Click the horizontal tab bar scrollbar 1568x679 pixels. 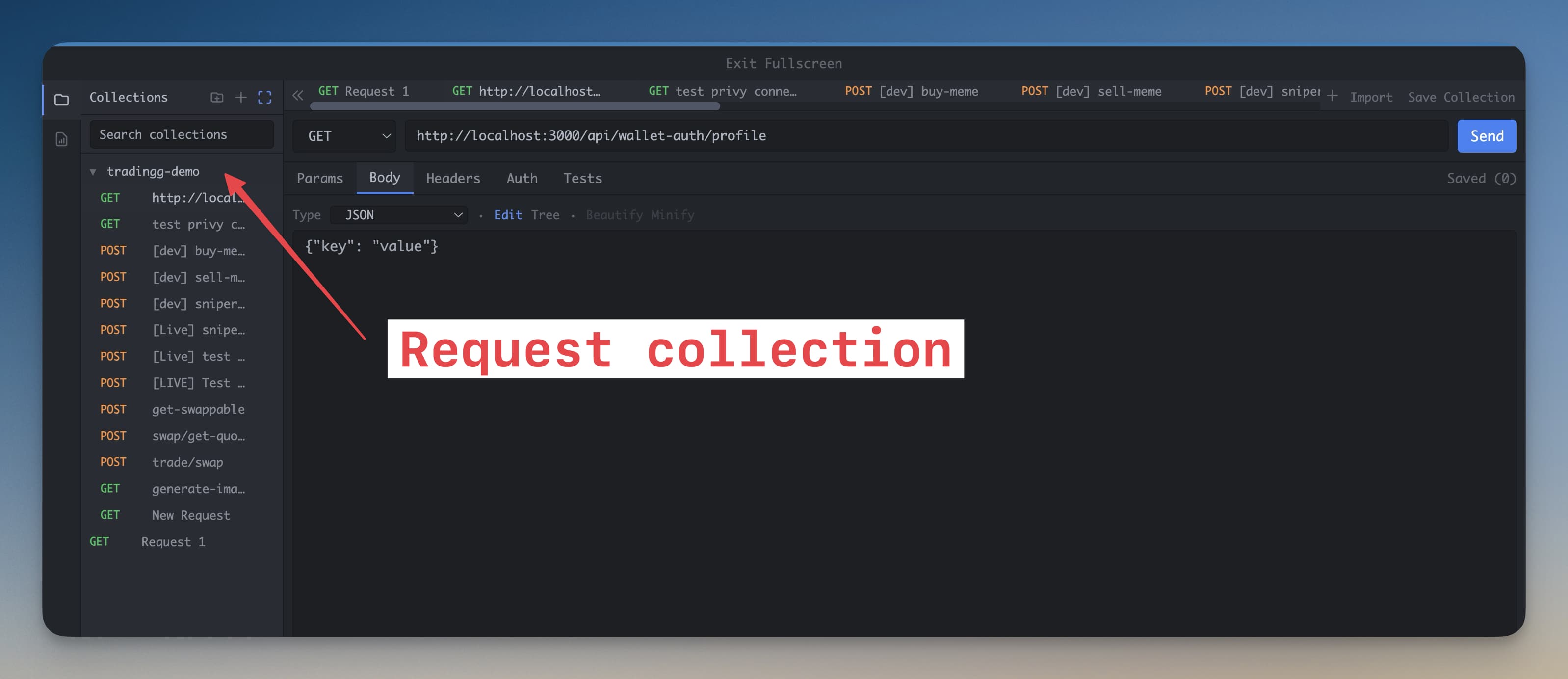coord(515,106)
